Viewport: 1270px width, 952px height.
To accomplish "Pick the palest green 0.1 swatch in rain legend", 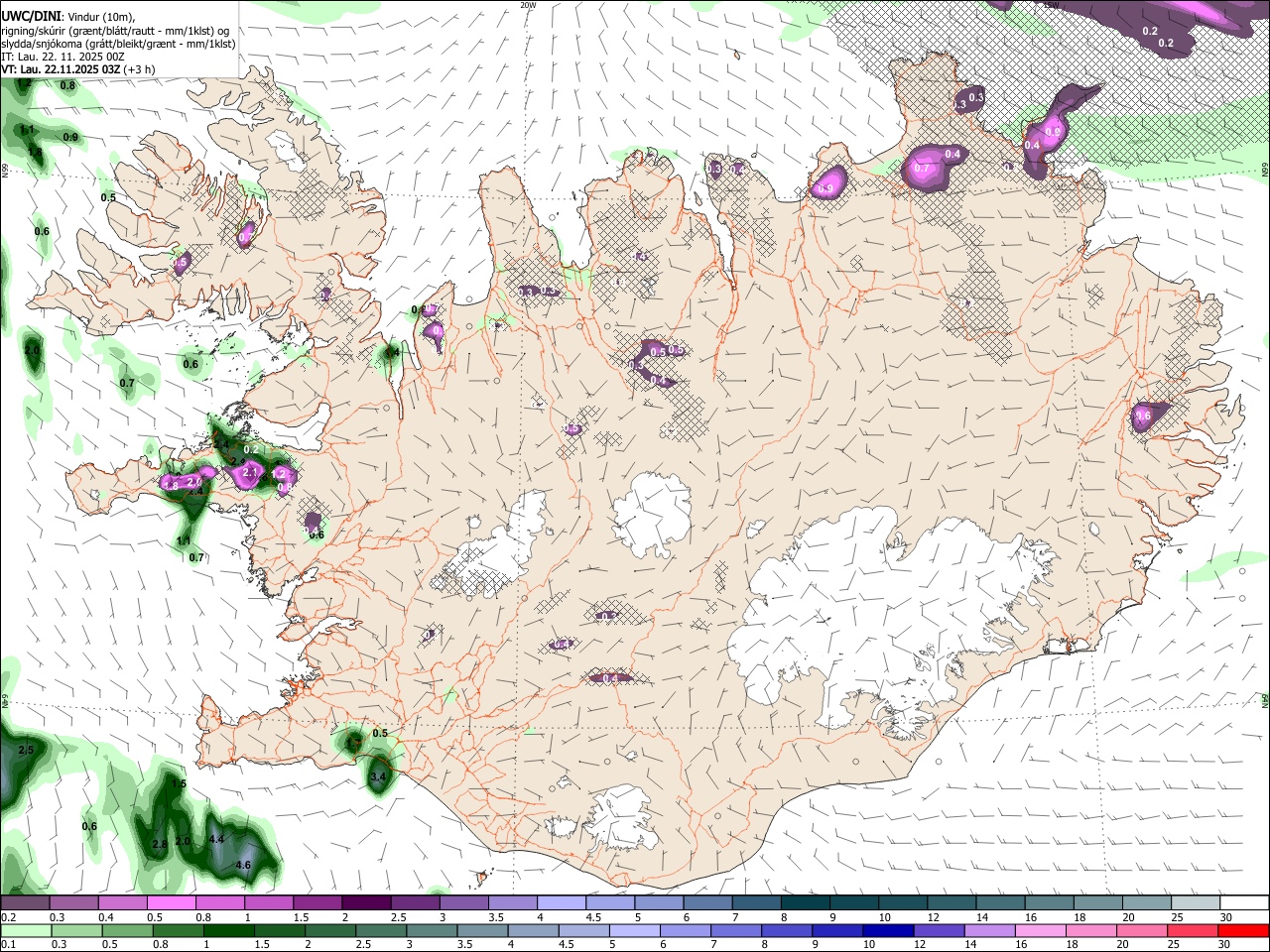I will [x=26, y=930].
